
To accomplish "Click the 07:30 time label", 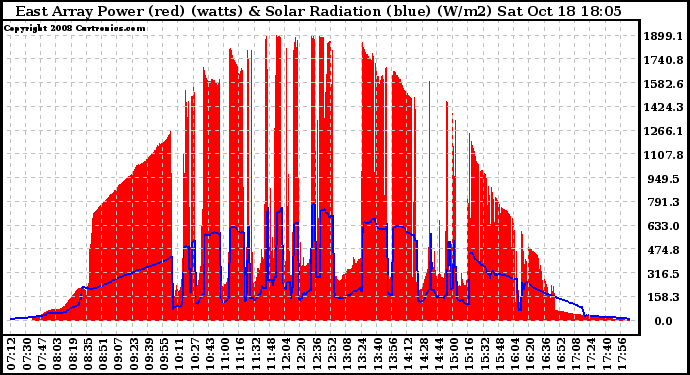I will click(x=26, y=353).
